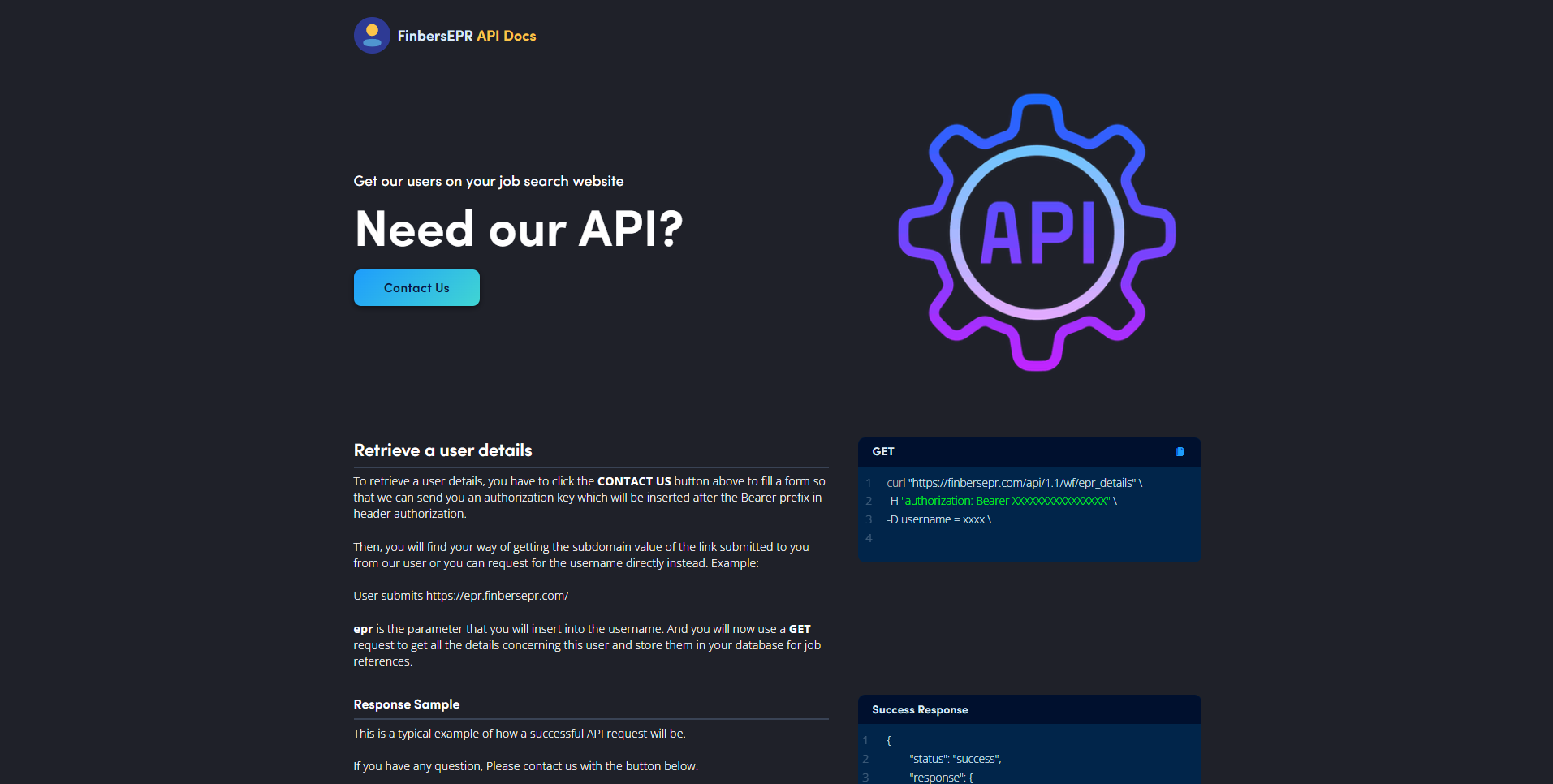Click the Response Sample heading

pyautogui.click(x=406, y=704)
